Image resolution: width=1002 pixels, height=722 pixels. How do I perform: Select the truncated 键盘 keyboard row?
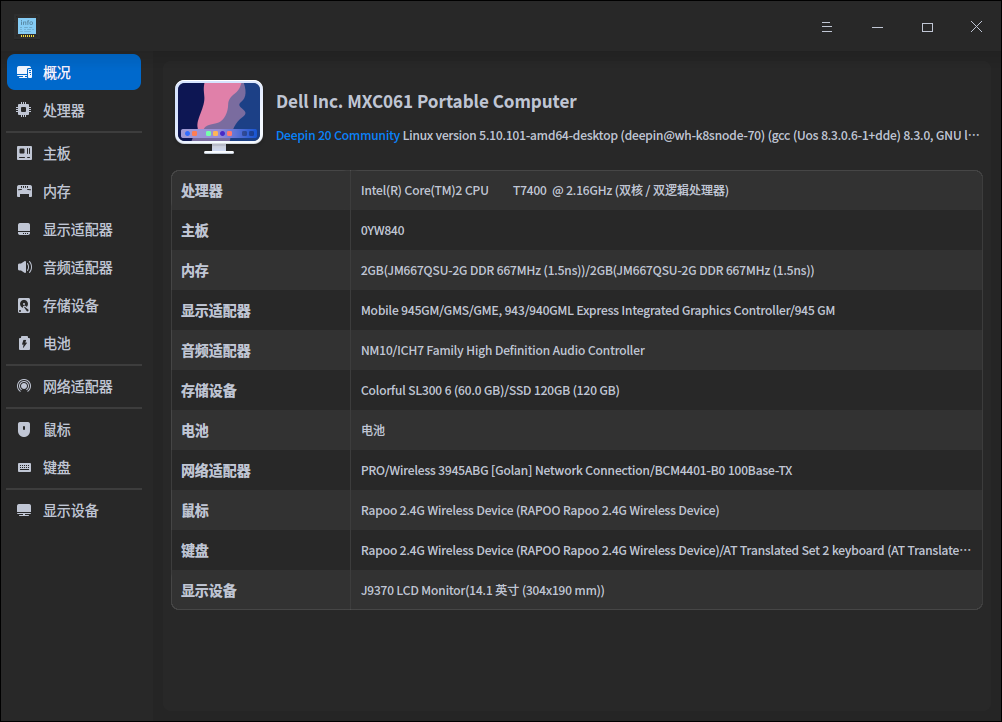[576, 550]
